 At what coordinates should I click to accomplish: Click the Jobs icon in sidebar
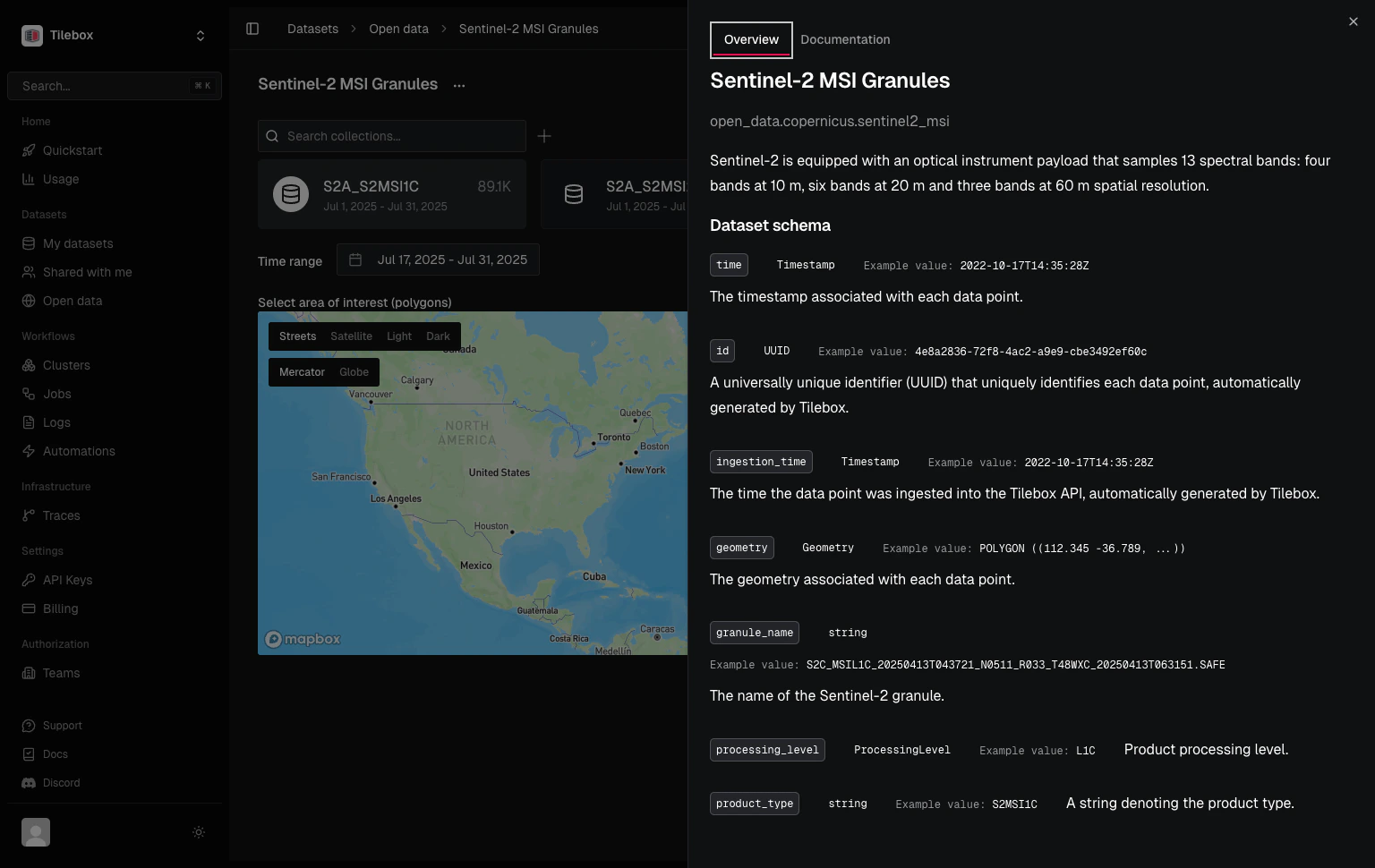click(29, 394)
